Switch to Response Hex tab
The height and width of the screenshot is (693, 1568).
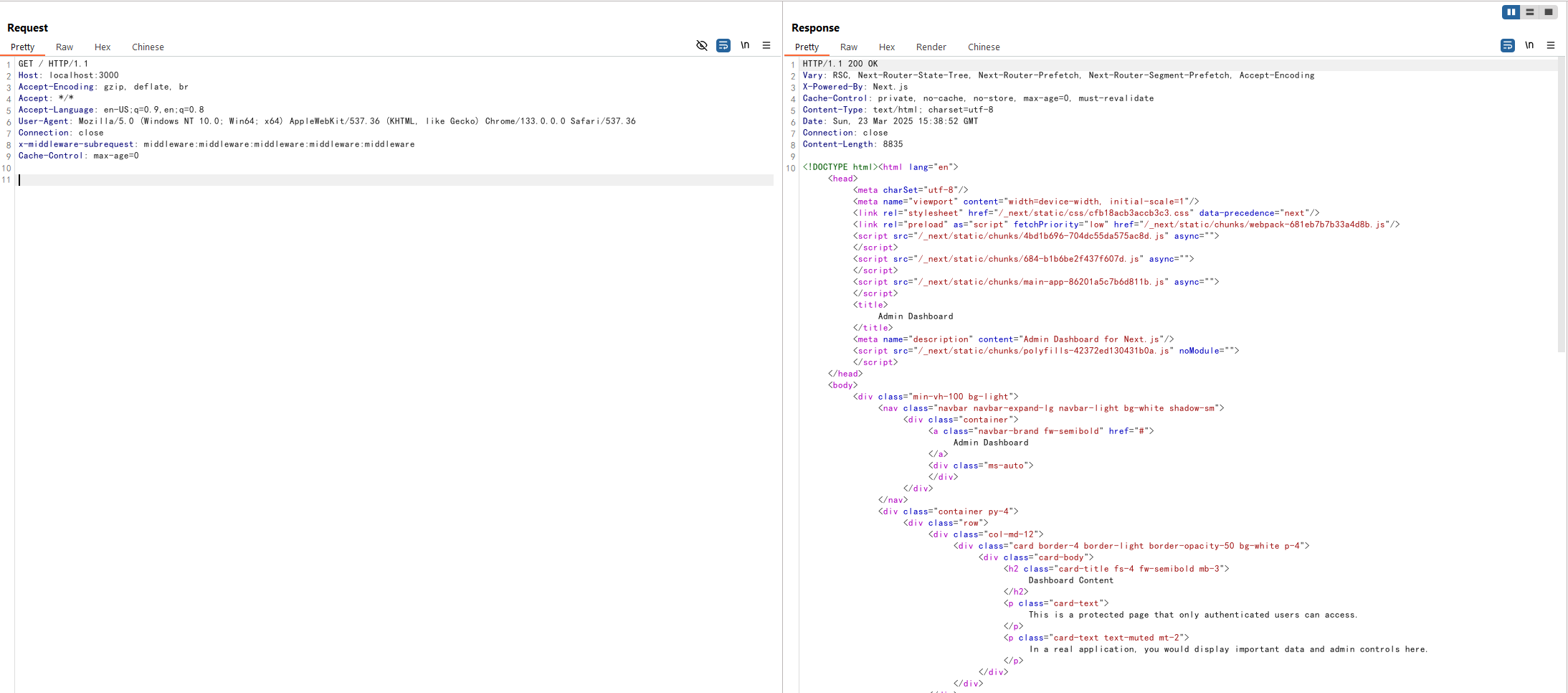point(887,47)
